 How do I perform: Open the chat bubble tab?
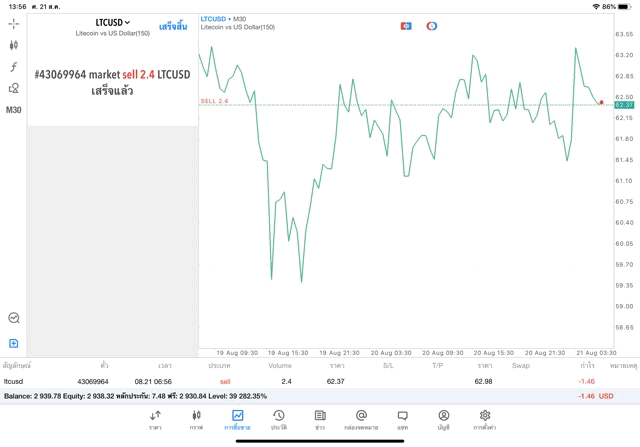tap(402, 420)
